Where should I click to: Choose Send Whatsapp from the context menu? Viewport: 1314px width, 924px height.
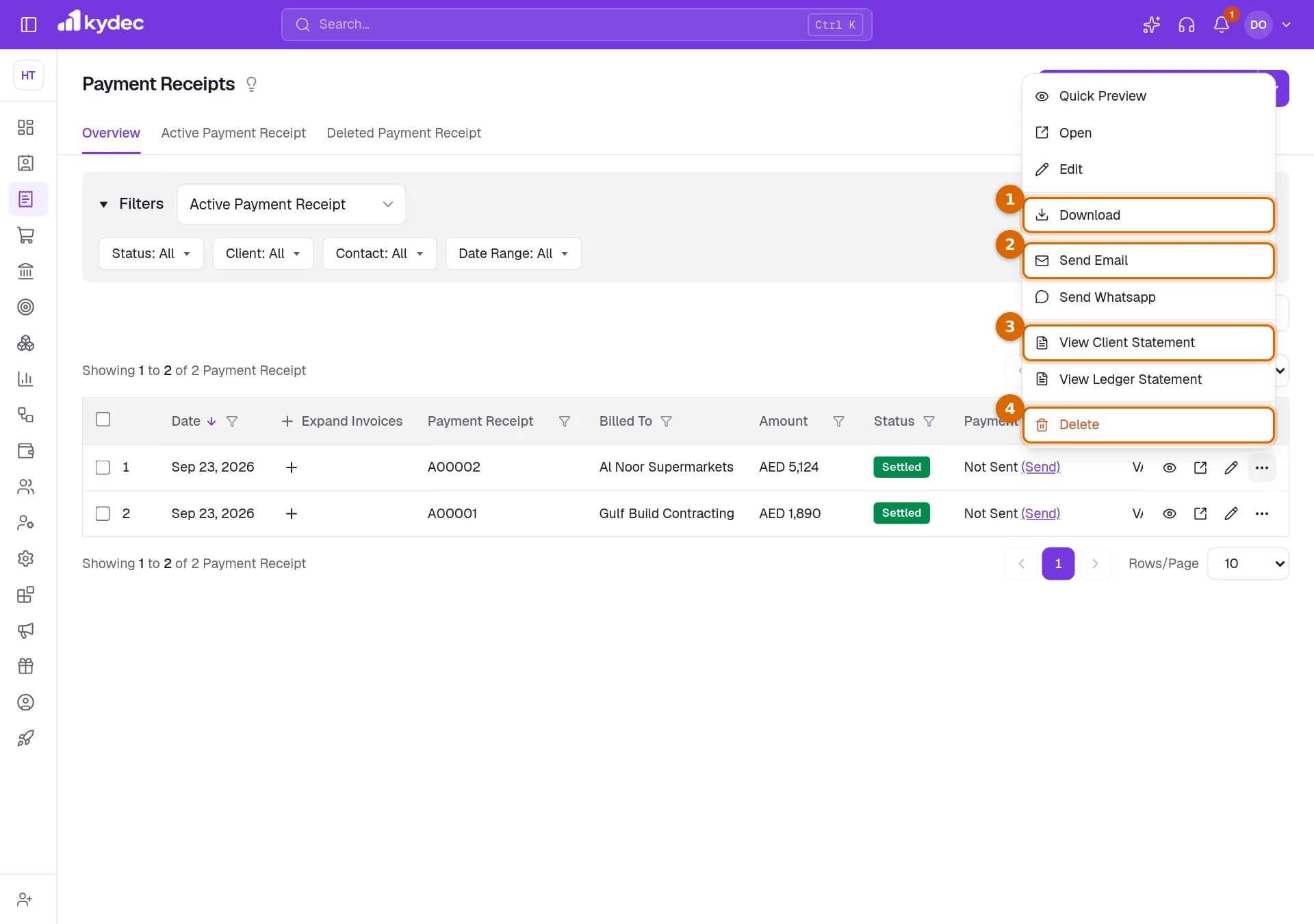pyautogui.click(x=1148, y=297)
